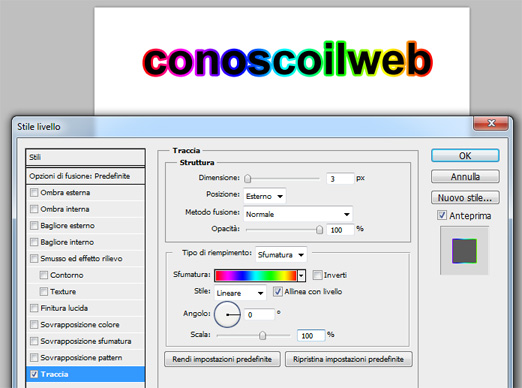
Task: Open the Posizione dropdown showing Esterno
Action: pyautogui.click(x=265, y=196)
